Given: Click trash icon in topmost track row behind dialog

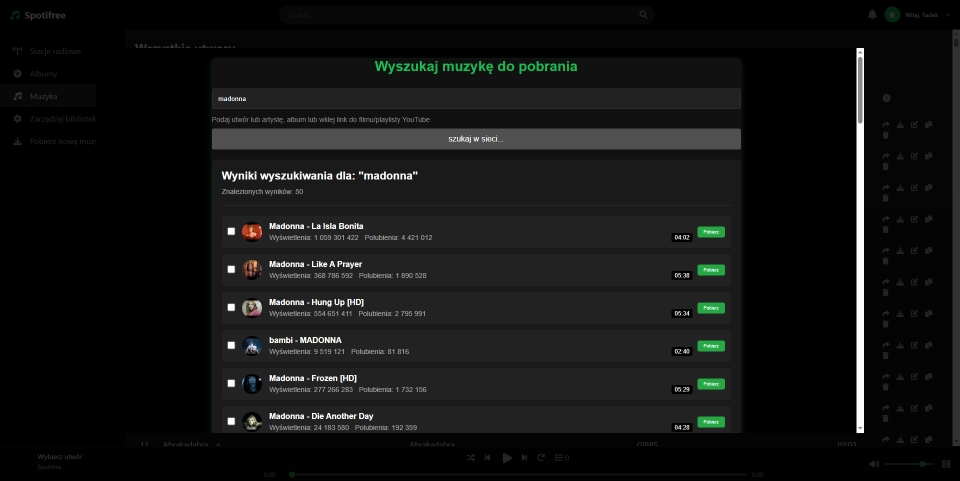Looking at the screenshot, I should coord(885,135).
